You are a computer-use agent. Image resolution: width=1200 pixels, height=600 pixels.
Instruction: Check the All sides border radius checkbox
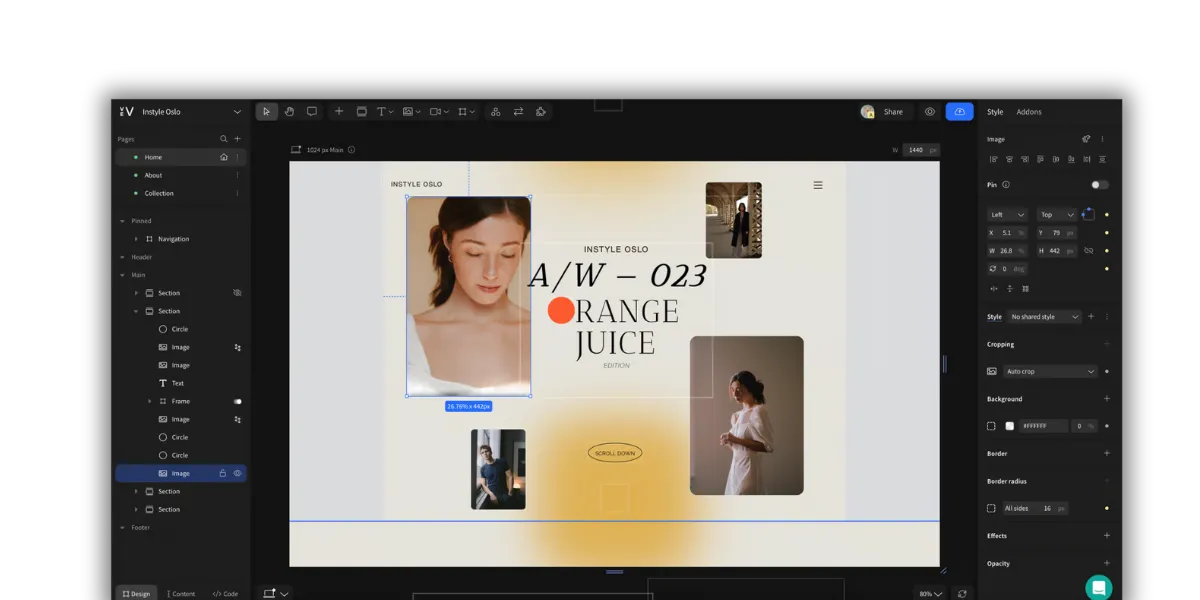(992, 507)
